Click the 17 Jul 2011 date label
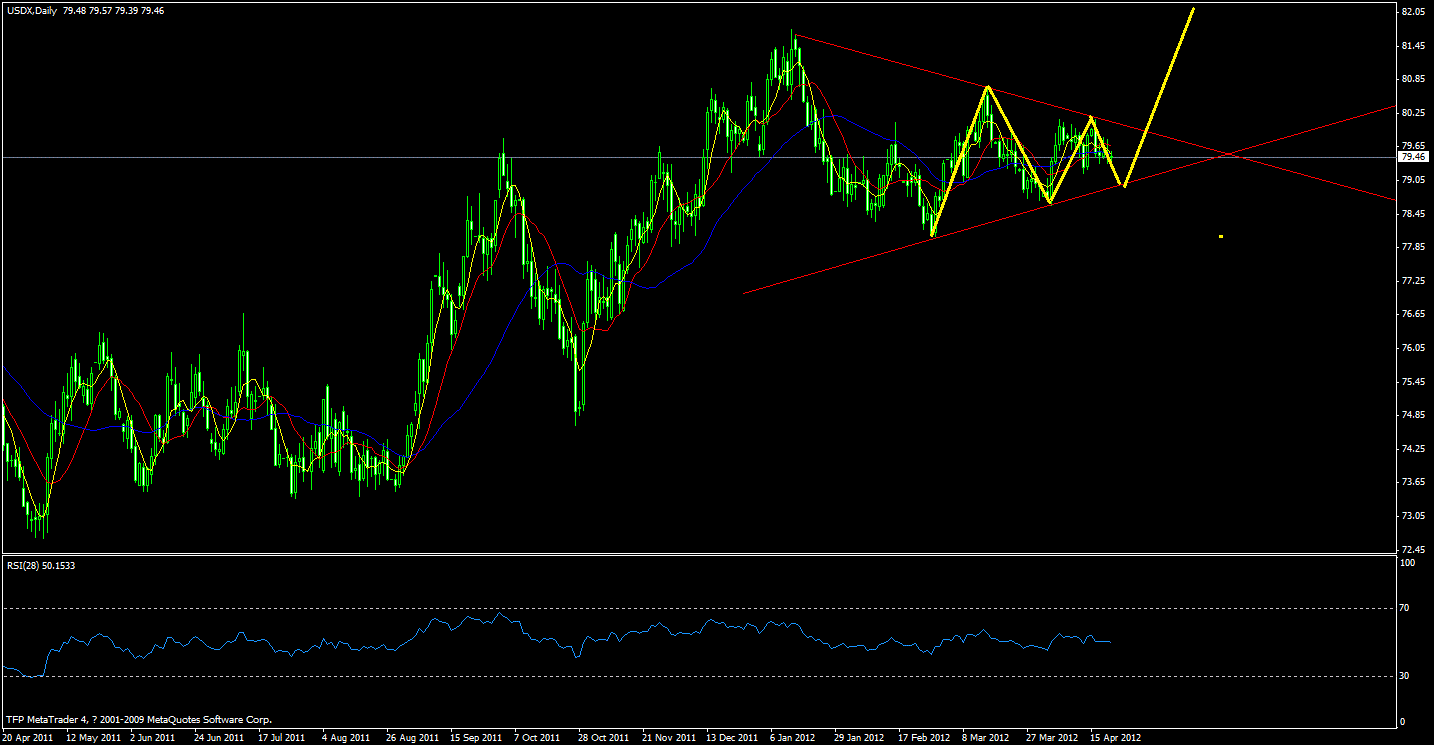The width and height of the screenshot is (1434, 745). click(283, 737)
